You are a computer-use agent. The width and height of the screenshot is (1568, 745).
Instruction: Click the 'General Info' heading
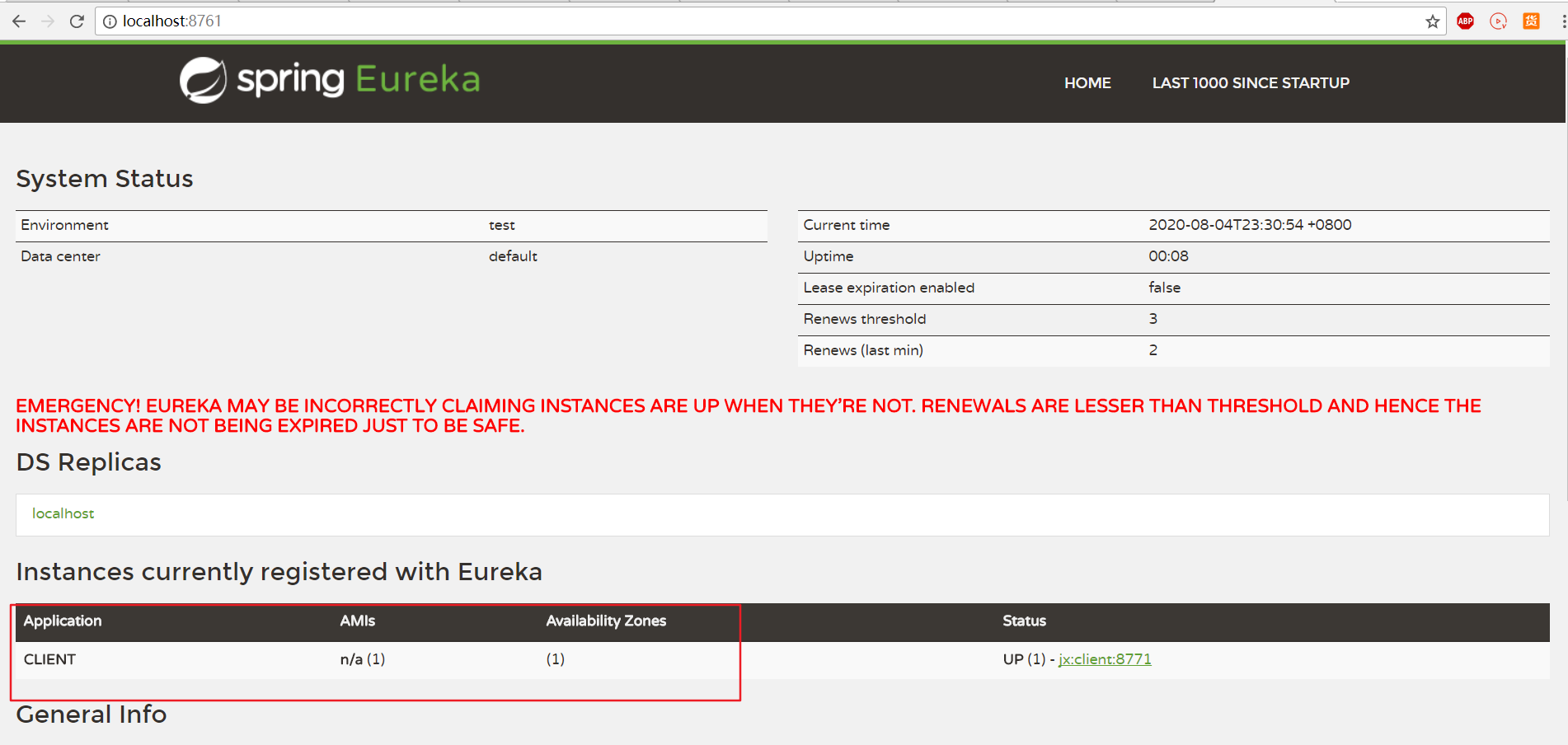pos(91,715)
